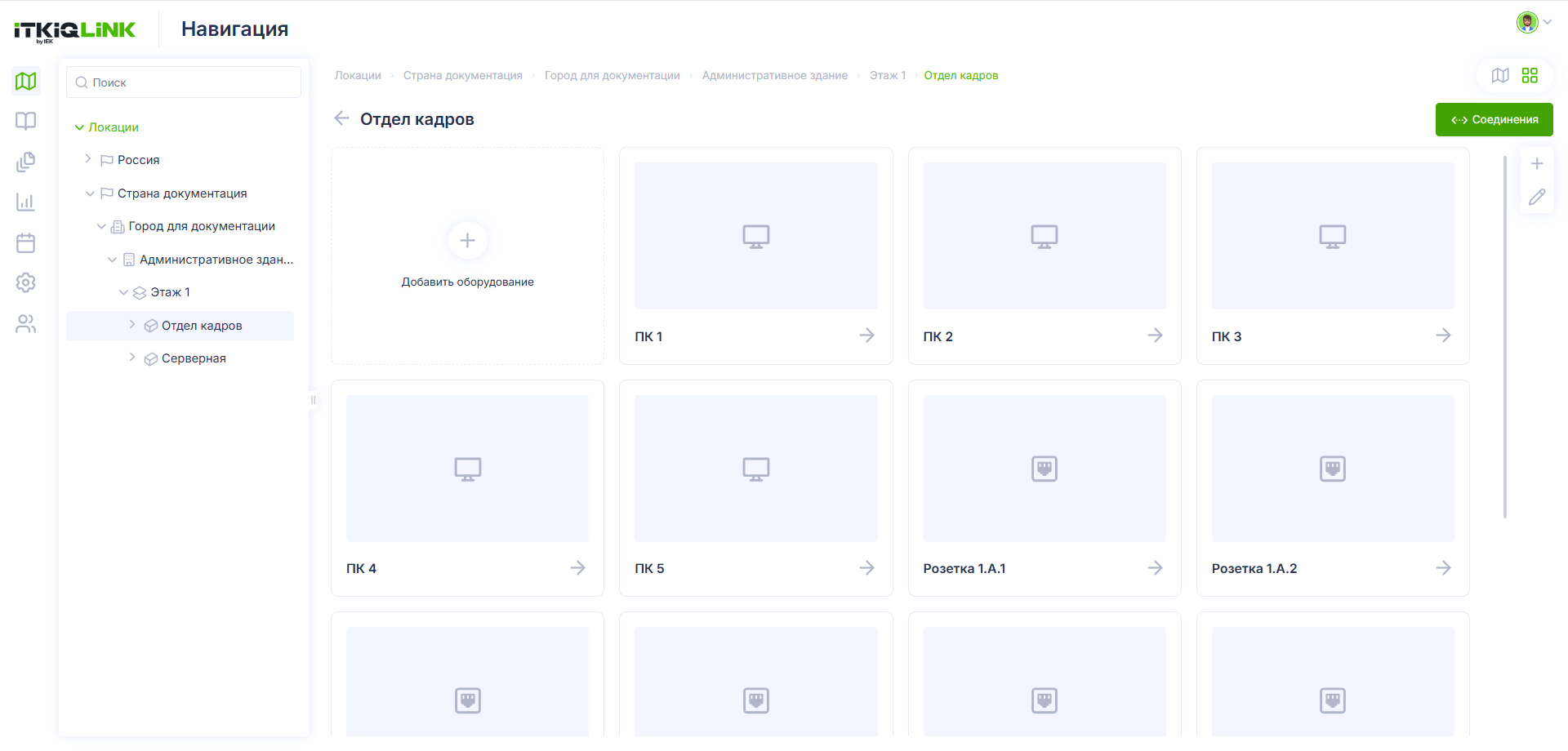Open Розетка 1.A.1 using its arrow
The height and width of the screenshot is (751, 1568).
(x=1155, y=568)
